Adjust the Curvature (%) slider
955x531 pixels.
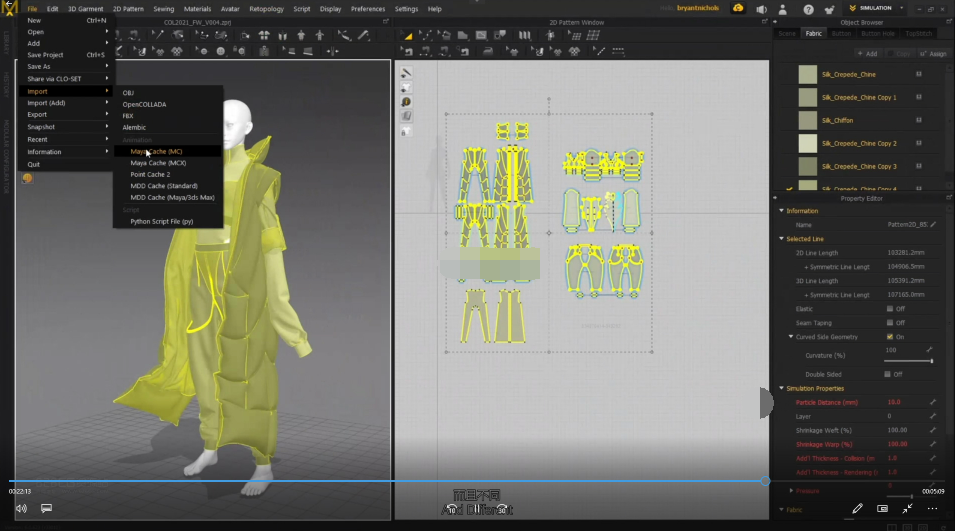pos(909,361)
